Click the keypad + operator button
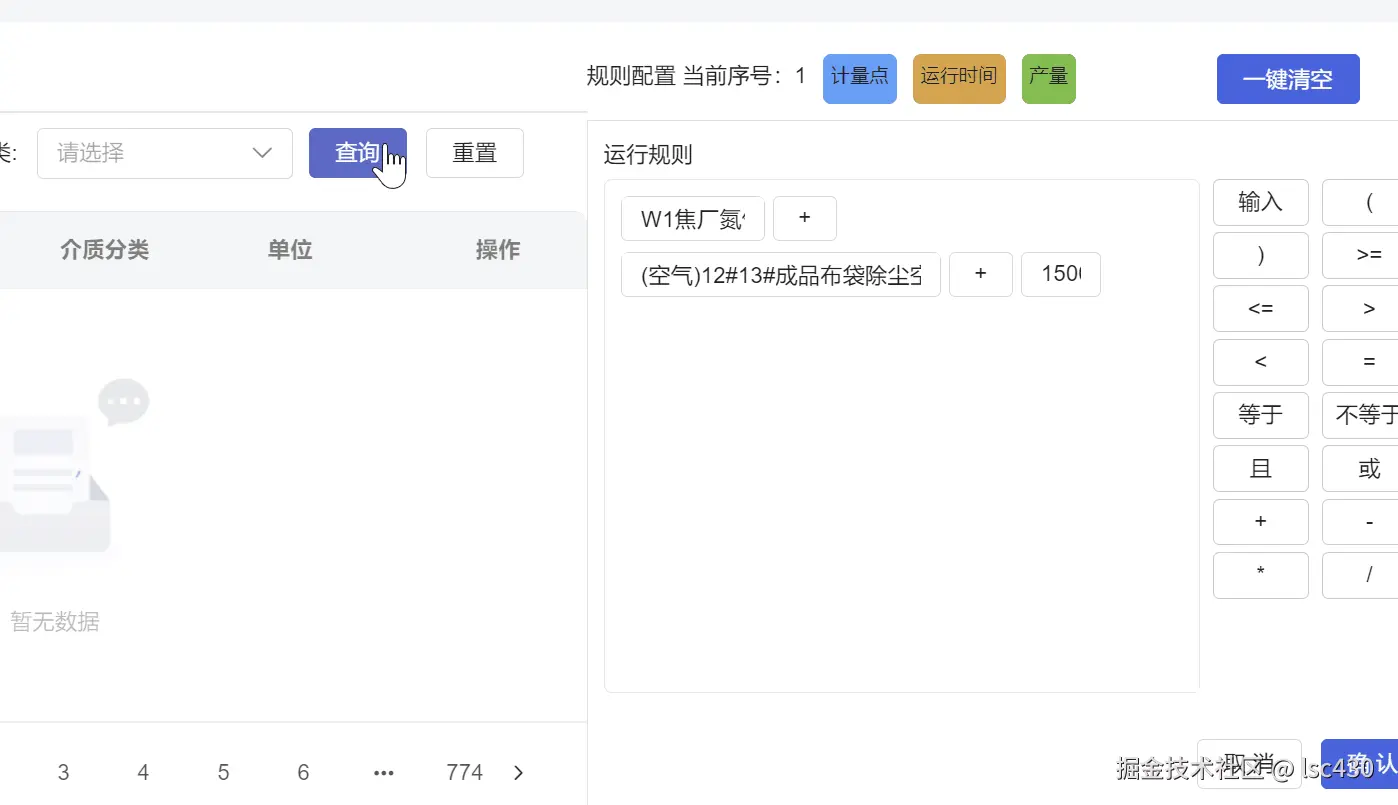 click(x=1261, y=522)
